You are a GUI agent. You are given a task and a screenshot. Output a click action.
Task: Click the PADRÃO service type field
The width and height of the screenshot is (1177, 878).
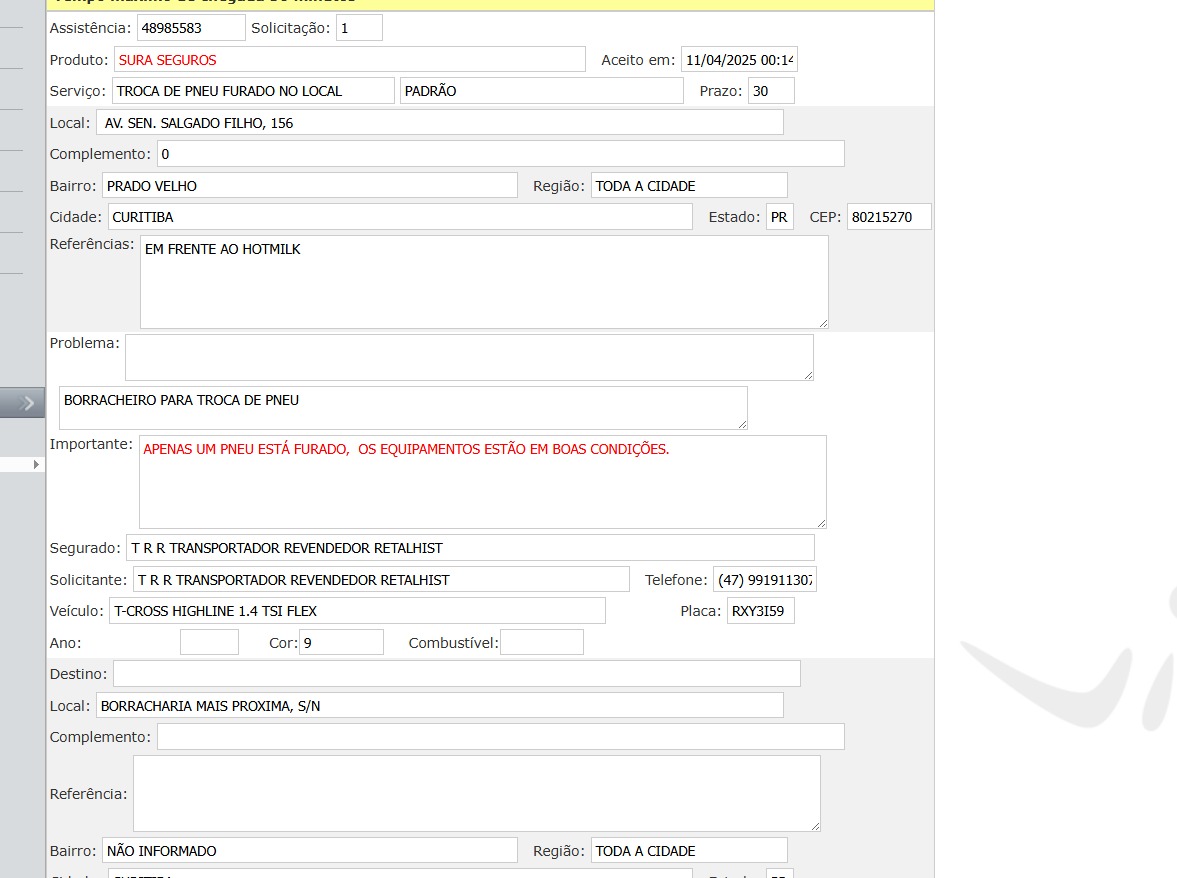pos(542,91)
